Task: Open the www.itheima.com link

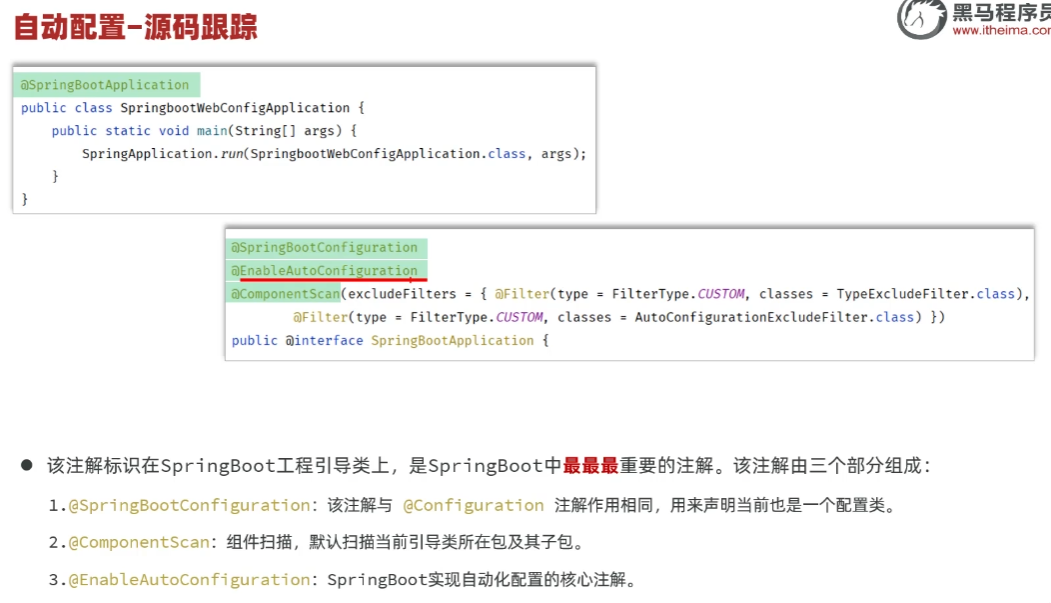Action: click(1001, 30)
